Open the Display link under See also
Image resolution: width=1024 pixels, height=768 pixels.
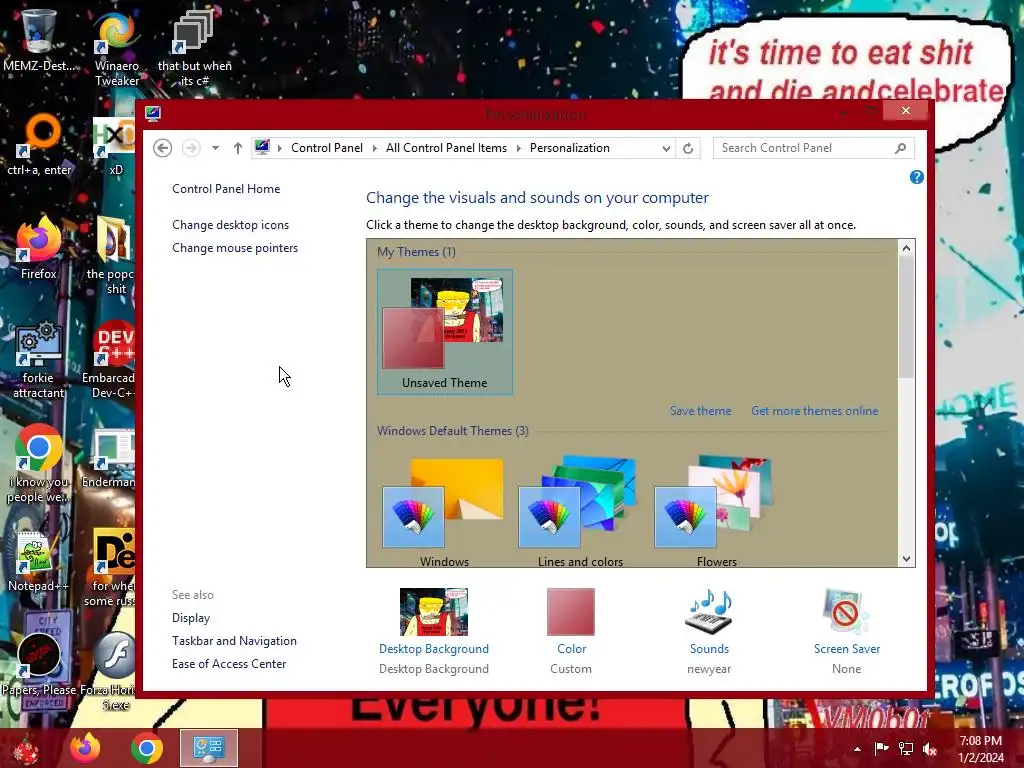click(x=191, y=618)
